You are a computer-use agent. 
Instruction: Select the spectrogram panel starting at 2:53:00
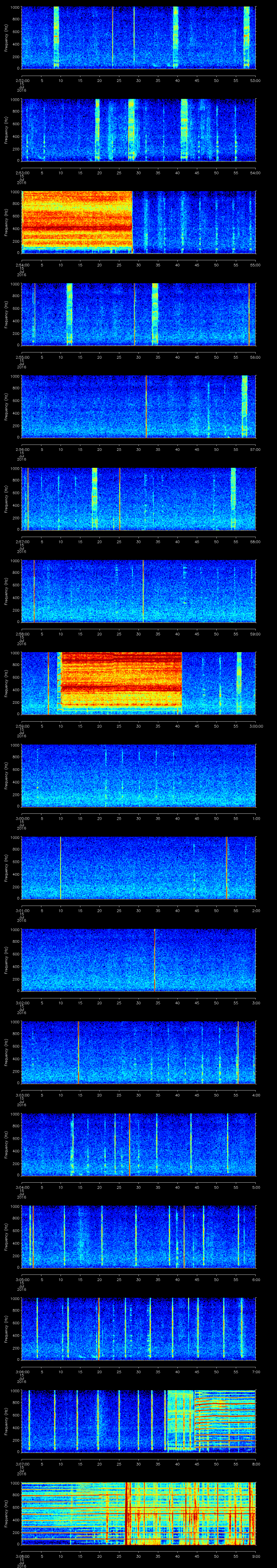coord(138,130)
